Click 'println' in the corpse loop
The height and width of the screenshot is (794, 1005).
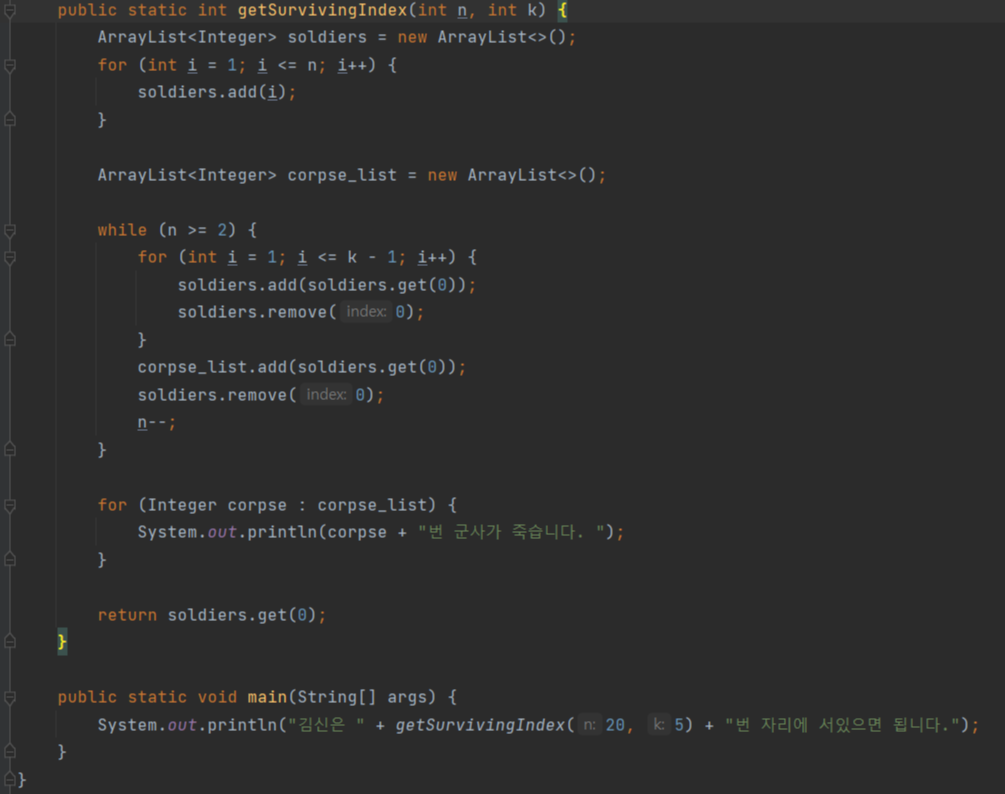point(282,532)
